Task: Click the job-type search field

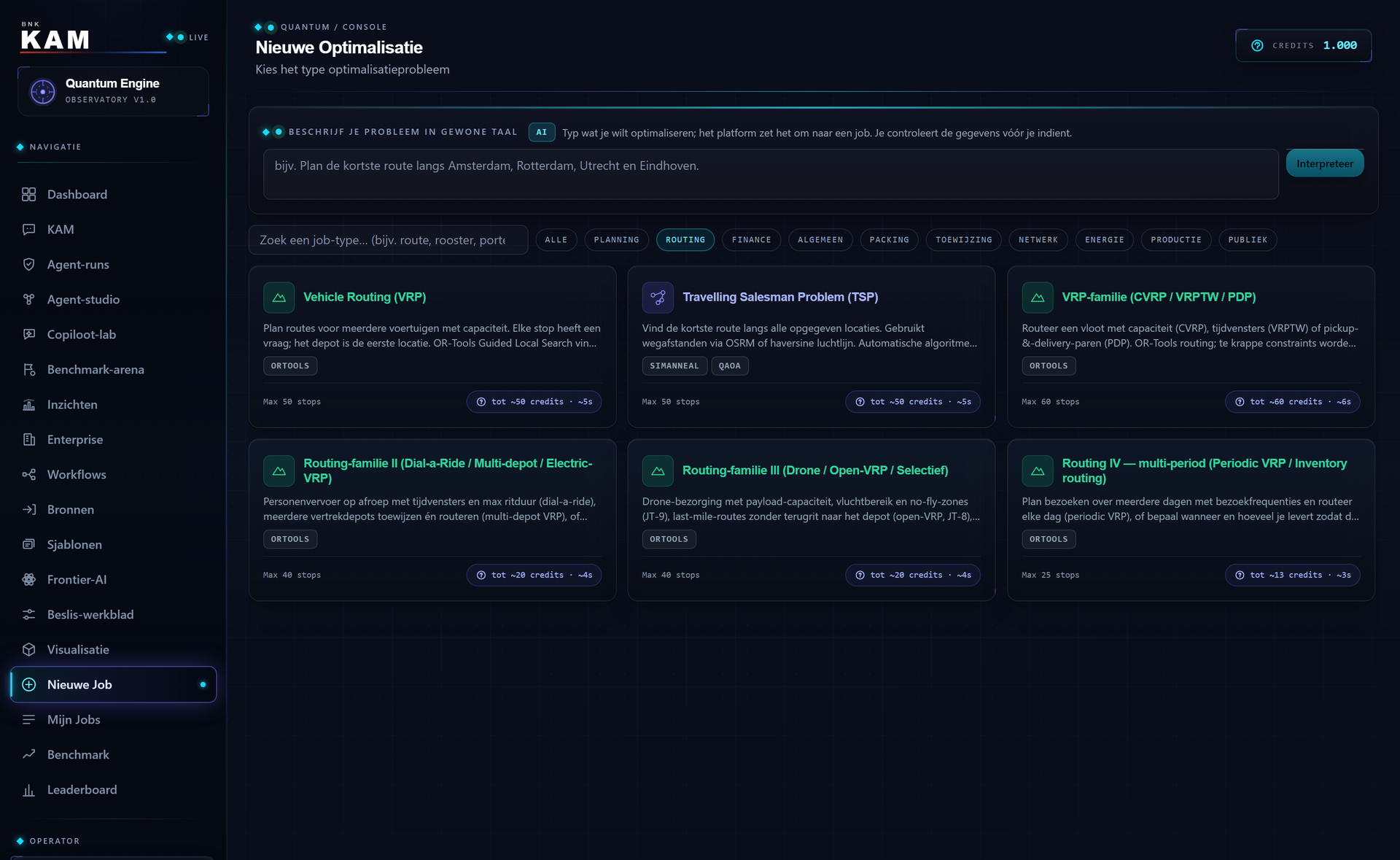Action: pos(388,240)
